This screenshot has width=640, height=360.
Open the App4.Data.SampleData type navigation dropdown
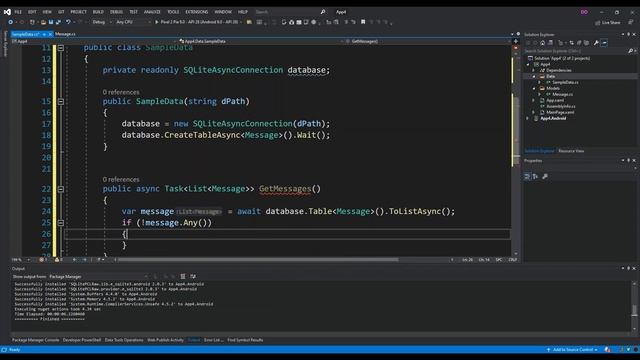(260, 41)
